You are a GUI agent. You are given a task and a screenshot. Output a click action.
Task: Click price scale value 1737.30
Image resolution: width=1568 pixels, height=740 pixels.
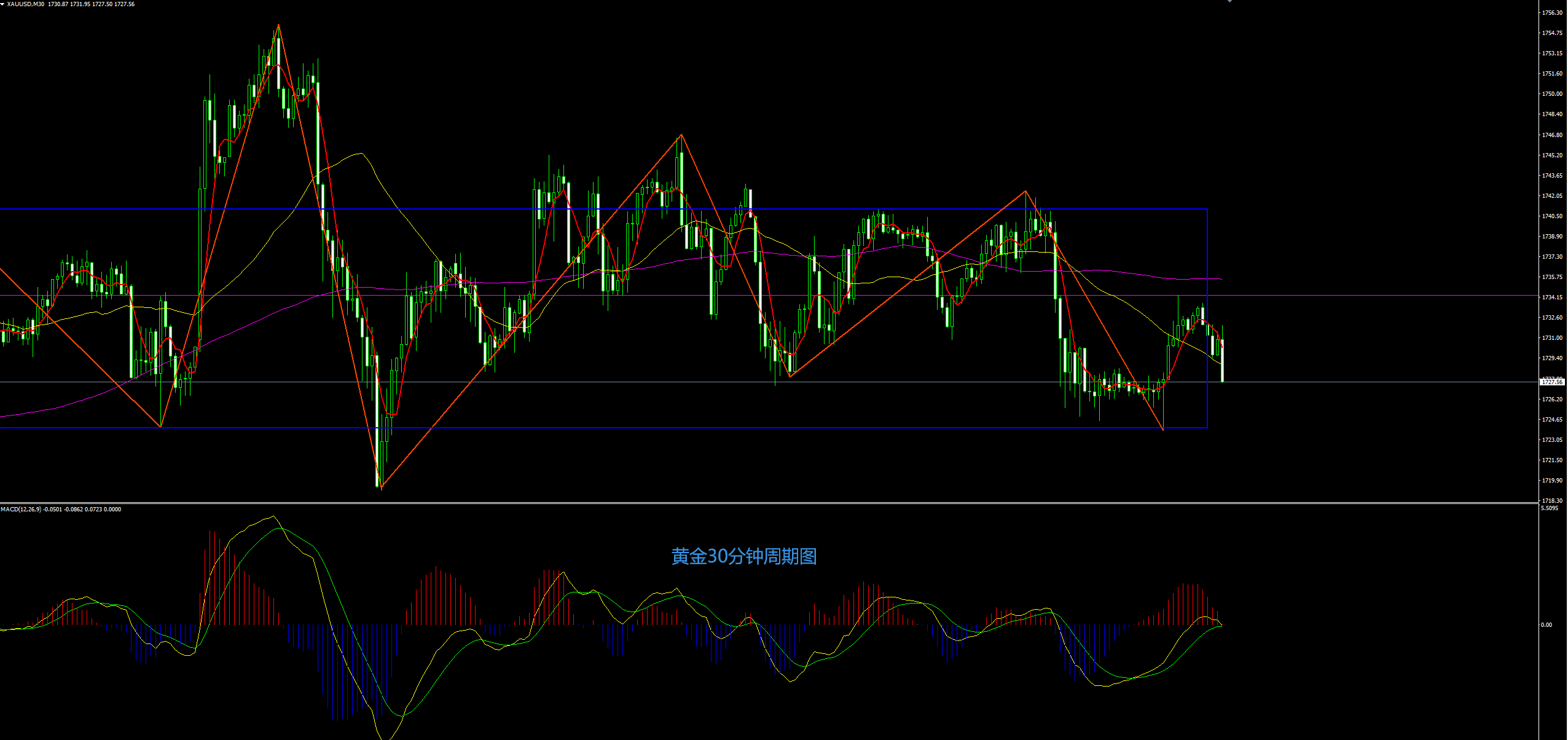pyautogui.click(x=1552, y=257)
